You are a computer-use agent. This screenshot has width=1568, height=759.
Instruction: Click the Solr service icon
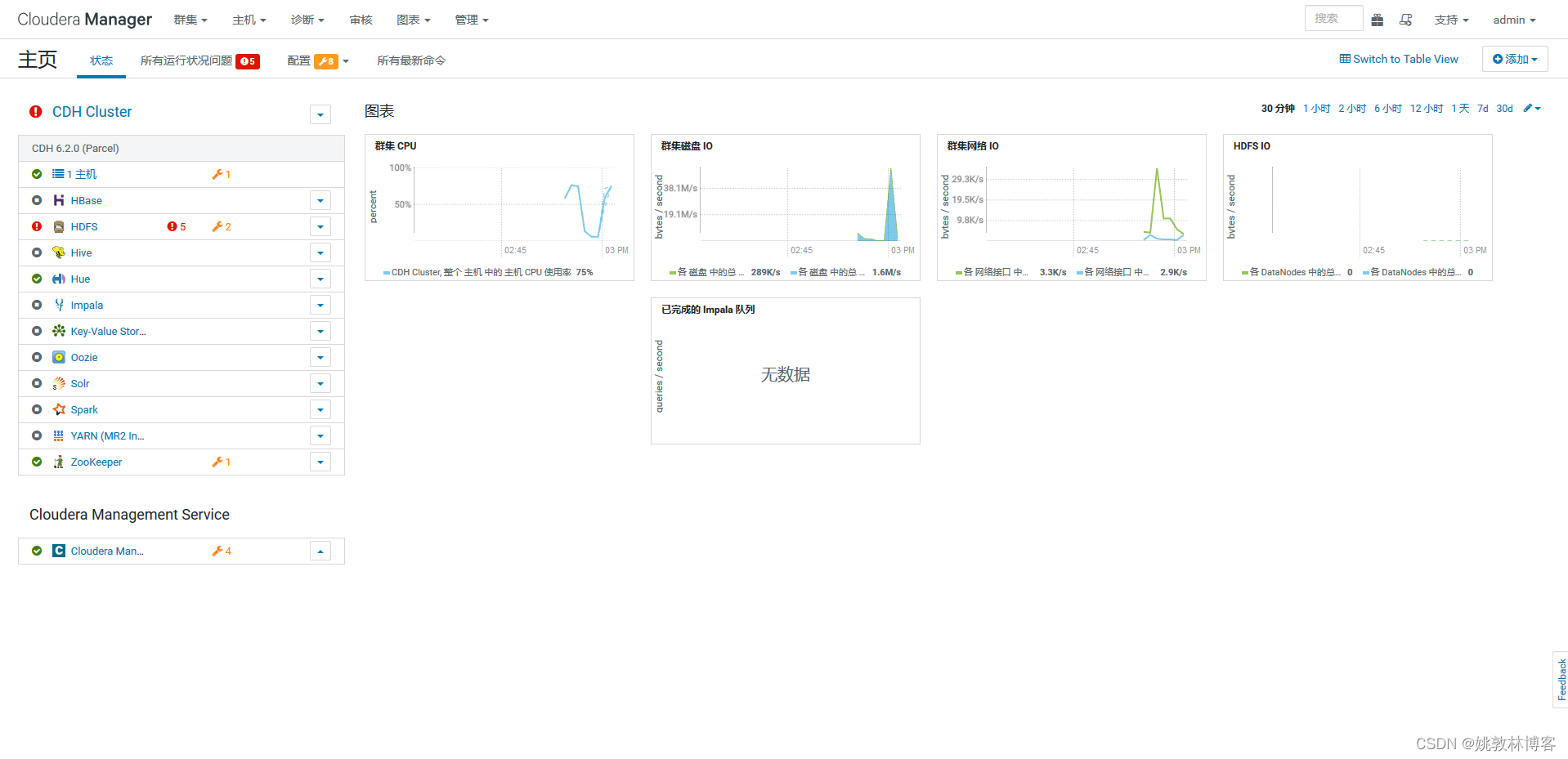(59, 383)
